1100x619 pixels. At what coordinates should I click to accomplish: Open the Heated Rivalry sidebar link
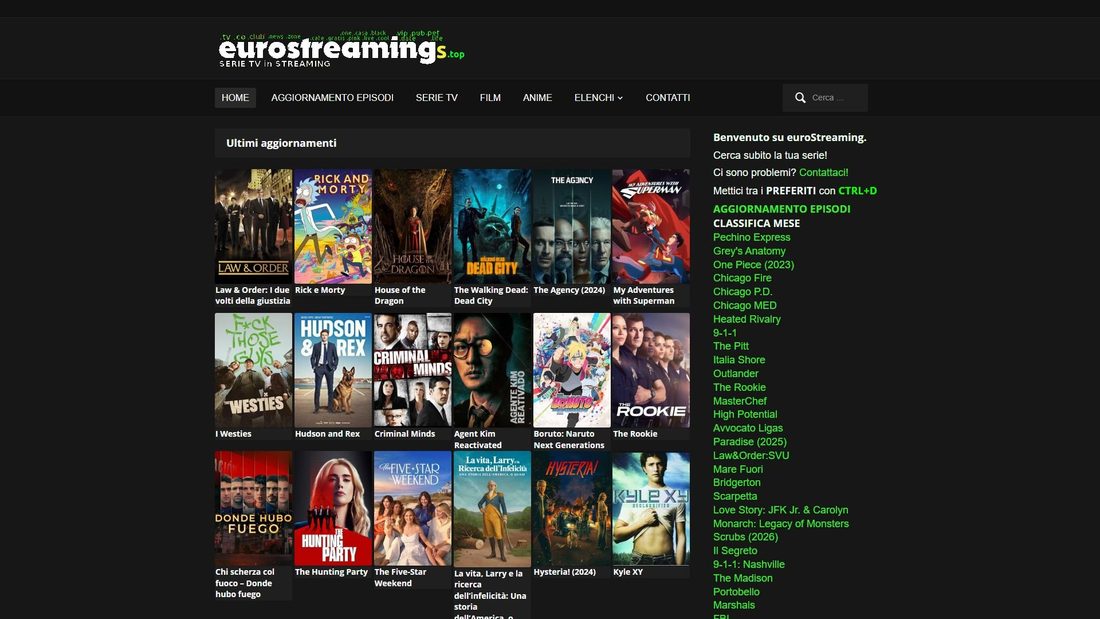click(x=747, y=319)
